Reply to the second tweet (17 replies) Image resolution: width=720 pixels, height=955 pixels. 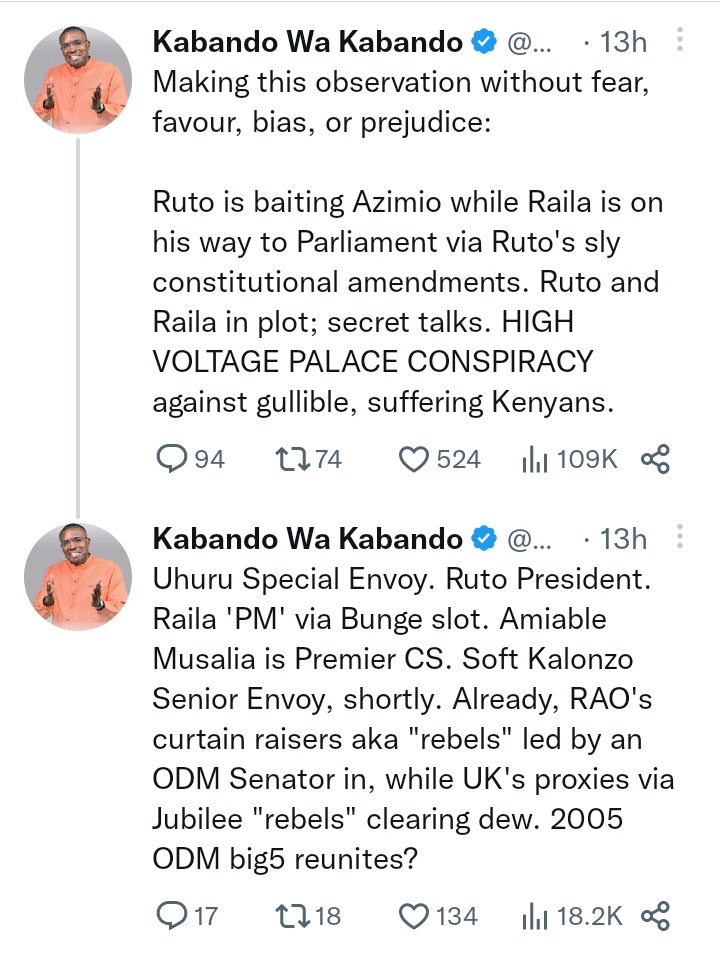tap(174, 915)
